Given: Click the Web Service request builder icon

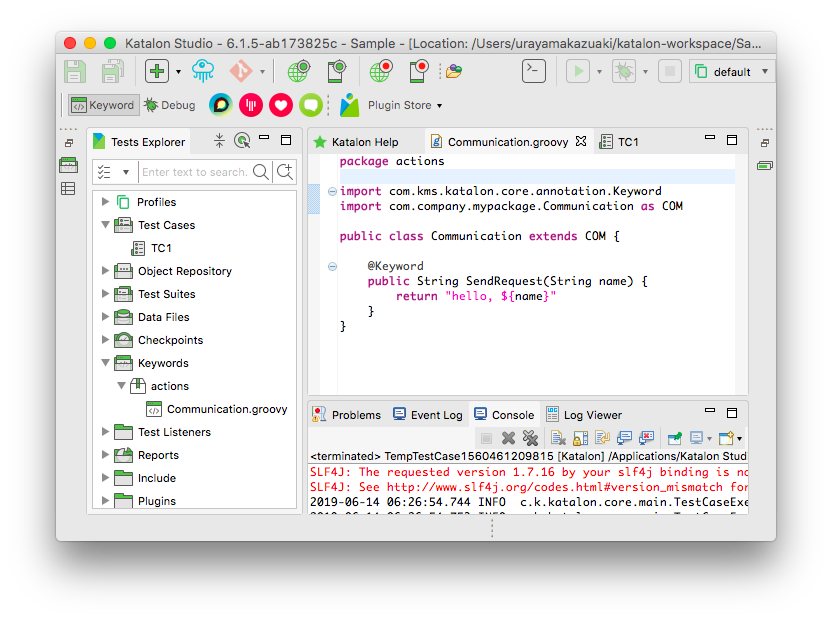Looking at the screenshot, I should pyautogui.click(x=454, y=71).
